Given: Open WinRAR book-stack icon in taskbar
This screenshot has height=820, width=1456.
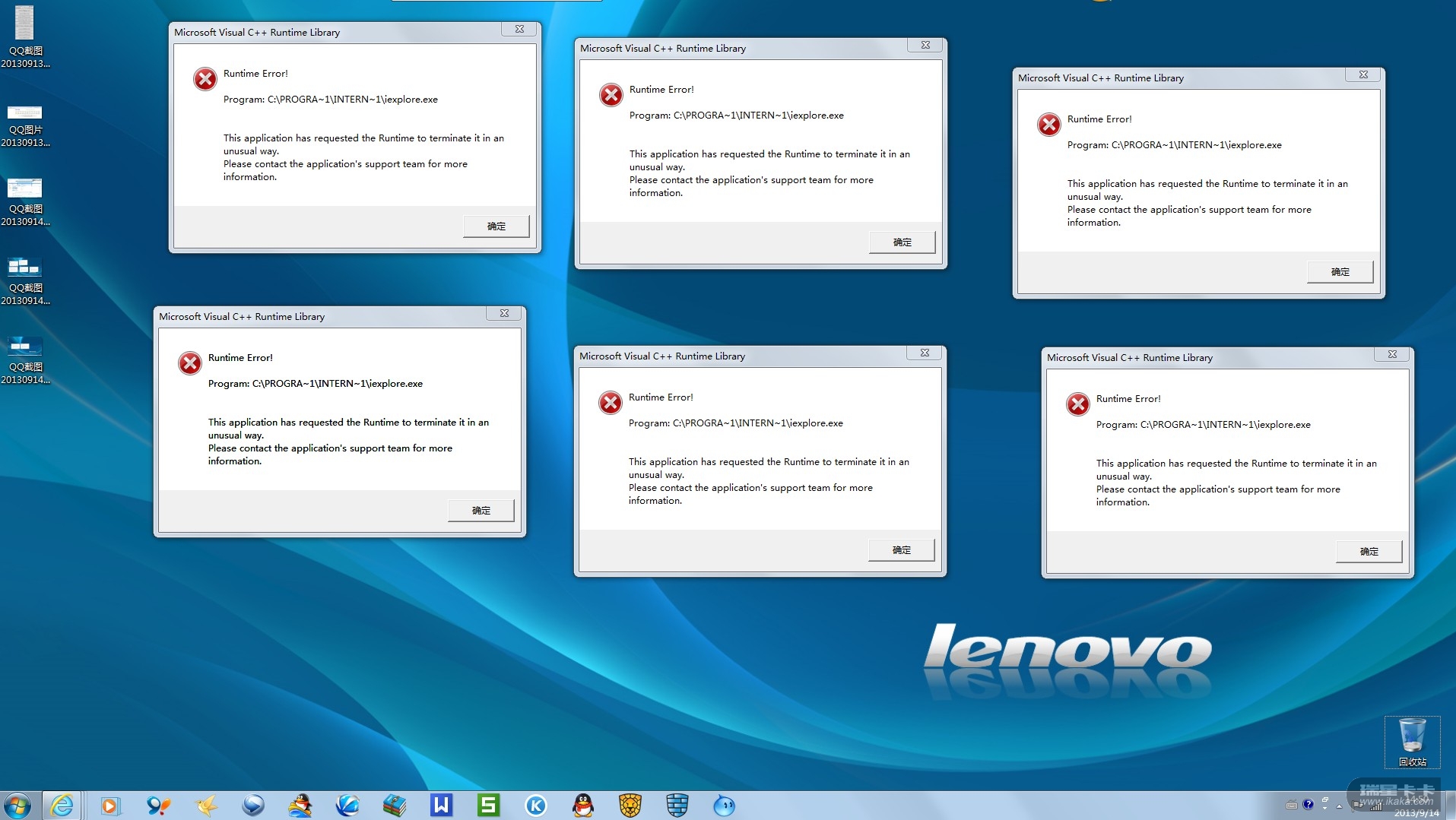Looking at the screenshot, I should click(x=395, y=806).
